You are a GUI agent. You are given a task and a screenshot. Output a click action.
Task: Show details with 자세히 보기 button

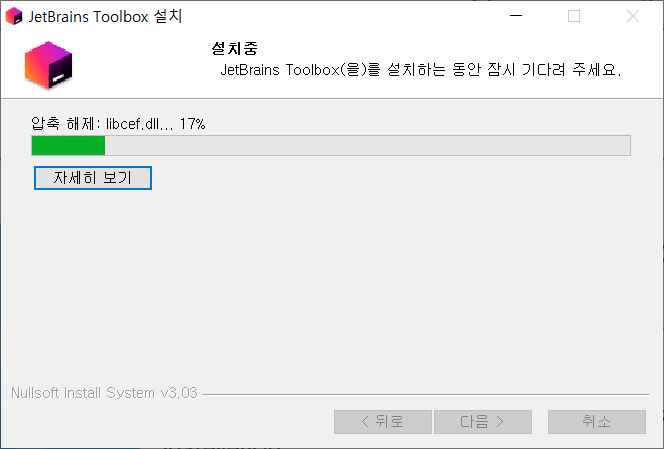[93, 178]
